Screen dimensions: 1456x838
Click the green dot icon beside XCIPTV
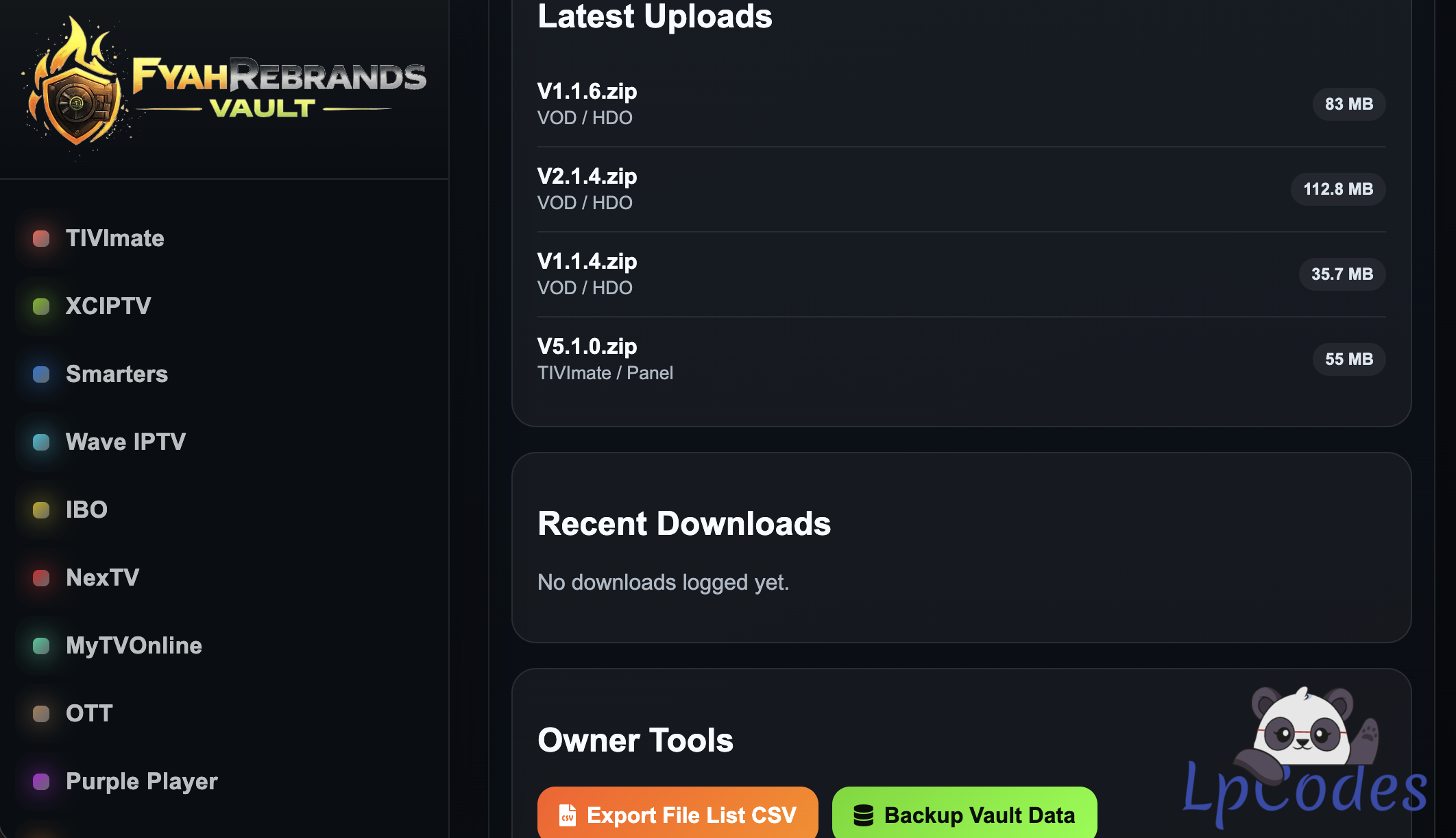click(x=41, y=307)
